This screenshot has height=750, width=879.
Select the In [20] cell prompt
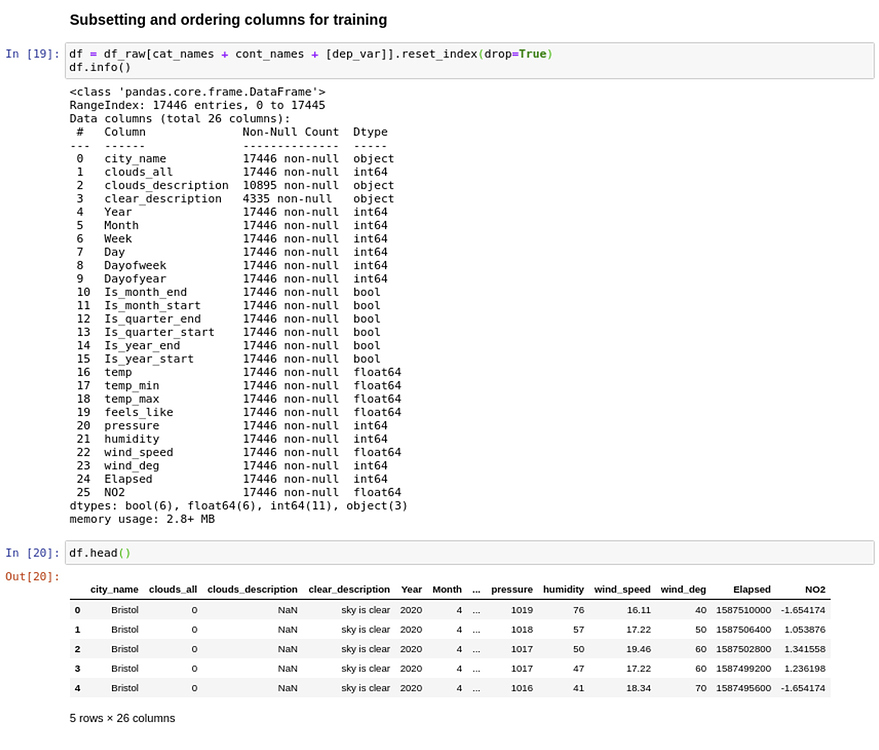coord(32,553)
